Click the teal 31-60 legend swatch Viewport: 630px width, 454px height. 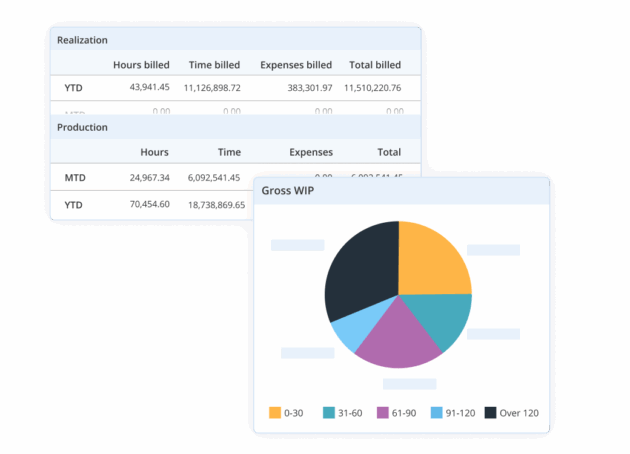(328, 412)
